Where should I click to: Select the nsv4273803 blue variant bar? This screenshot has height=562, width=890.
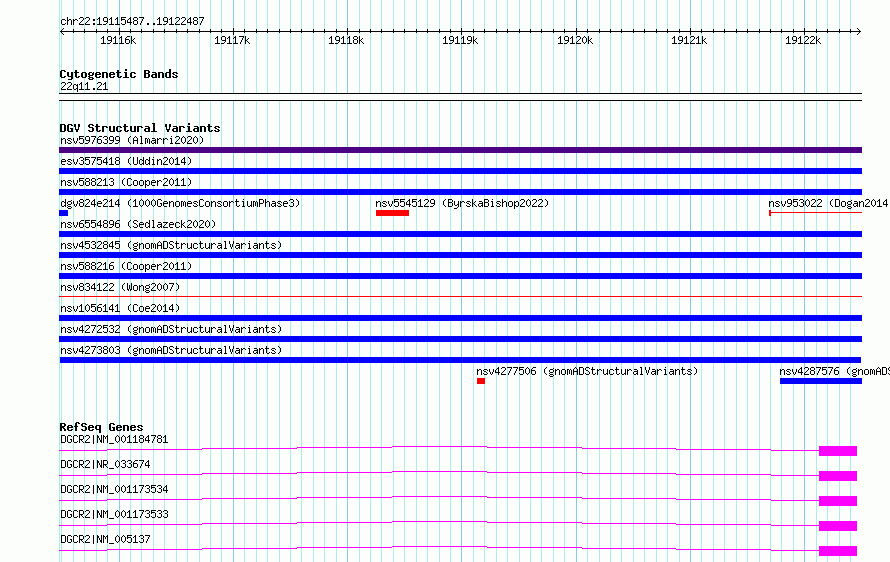pos(460,360)
